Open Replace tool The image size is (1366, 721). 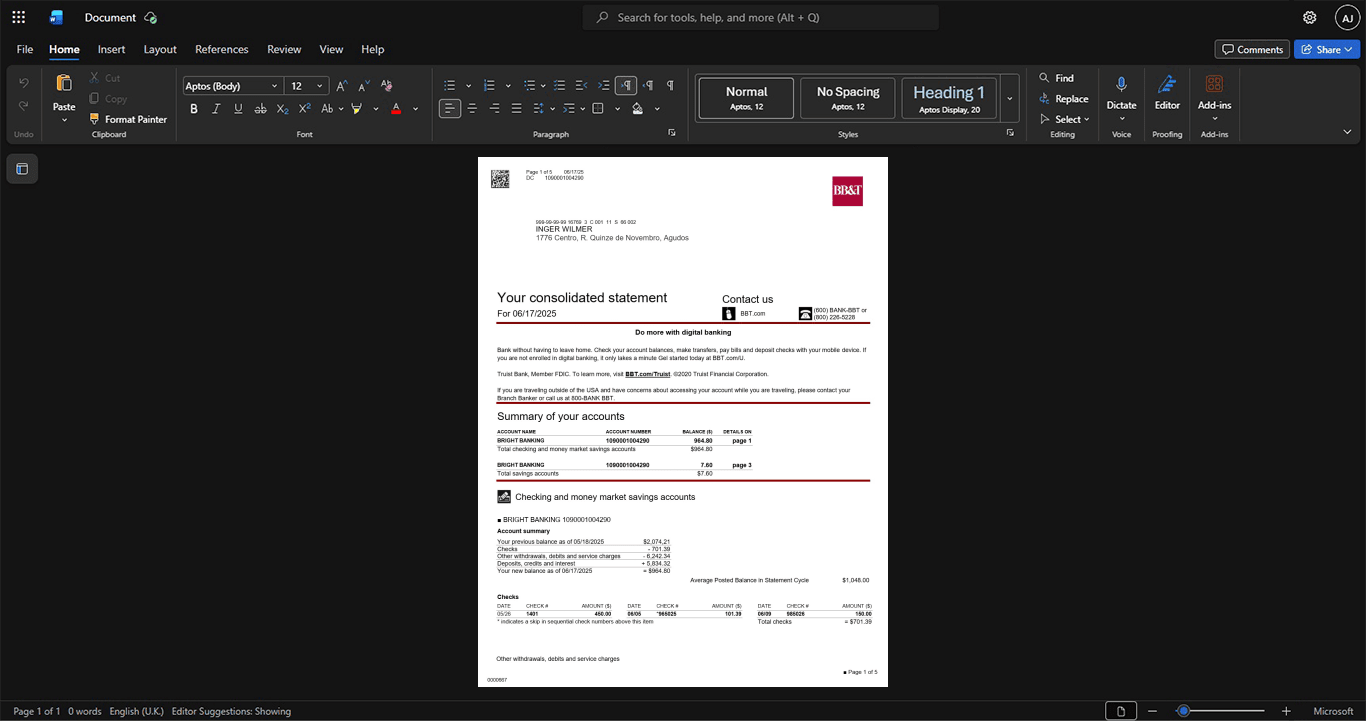pyautogui.click(x=1063, y=99)
